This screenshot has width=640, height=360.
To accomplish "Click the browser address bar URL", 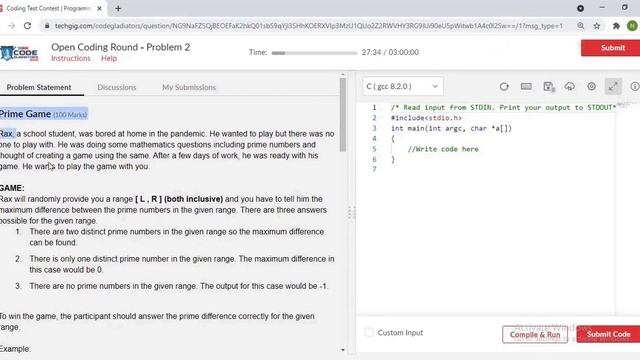I will point(308,26).
